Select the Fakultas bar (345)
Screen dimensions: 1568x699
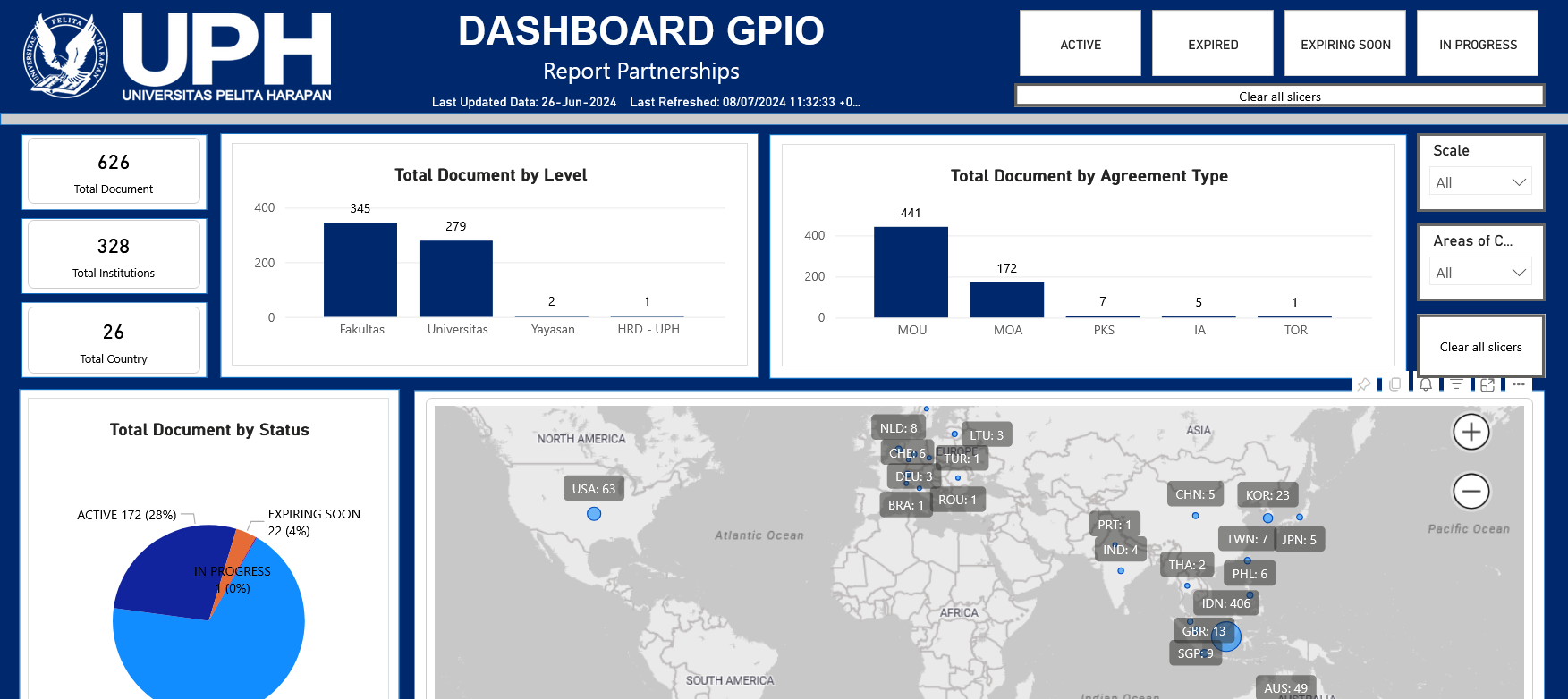tap(360, 270)
